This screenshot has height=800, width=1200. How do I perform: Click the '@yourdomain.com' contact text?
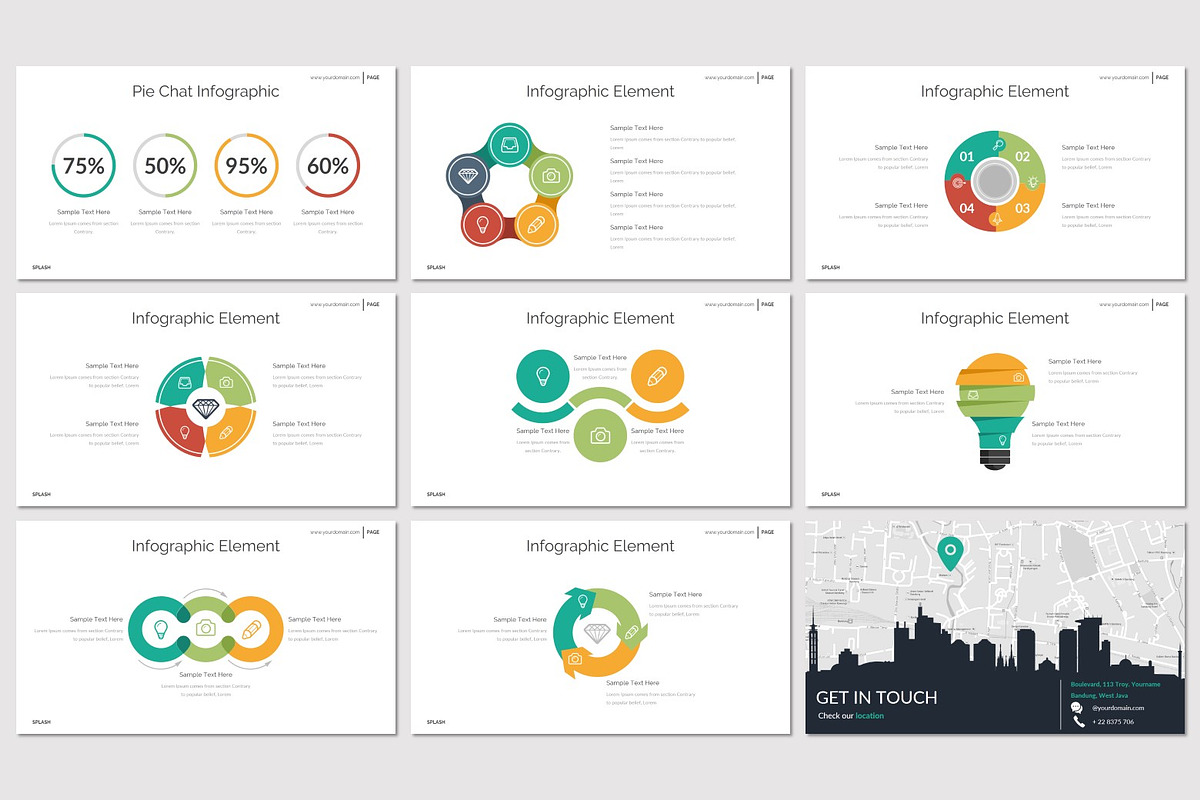[x=1118, y=708]
